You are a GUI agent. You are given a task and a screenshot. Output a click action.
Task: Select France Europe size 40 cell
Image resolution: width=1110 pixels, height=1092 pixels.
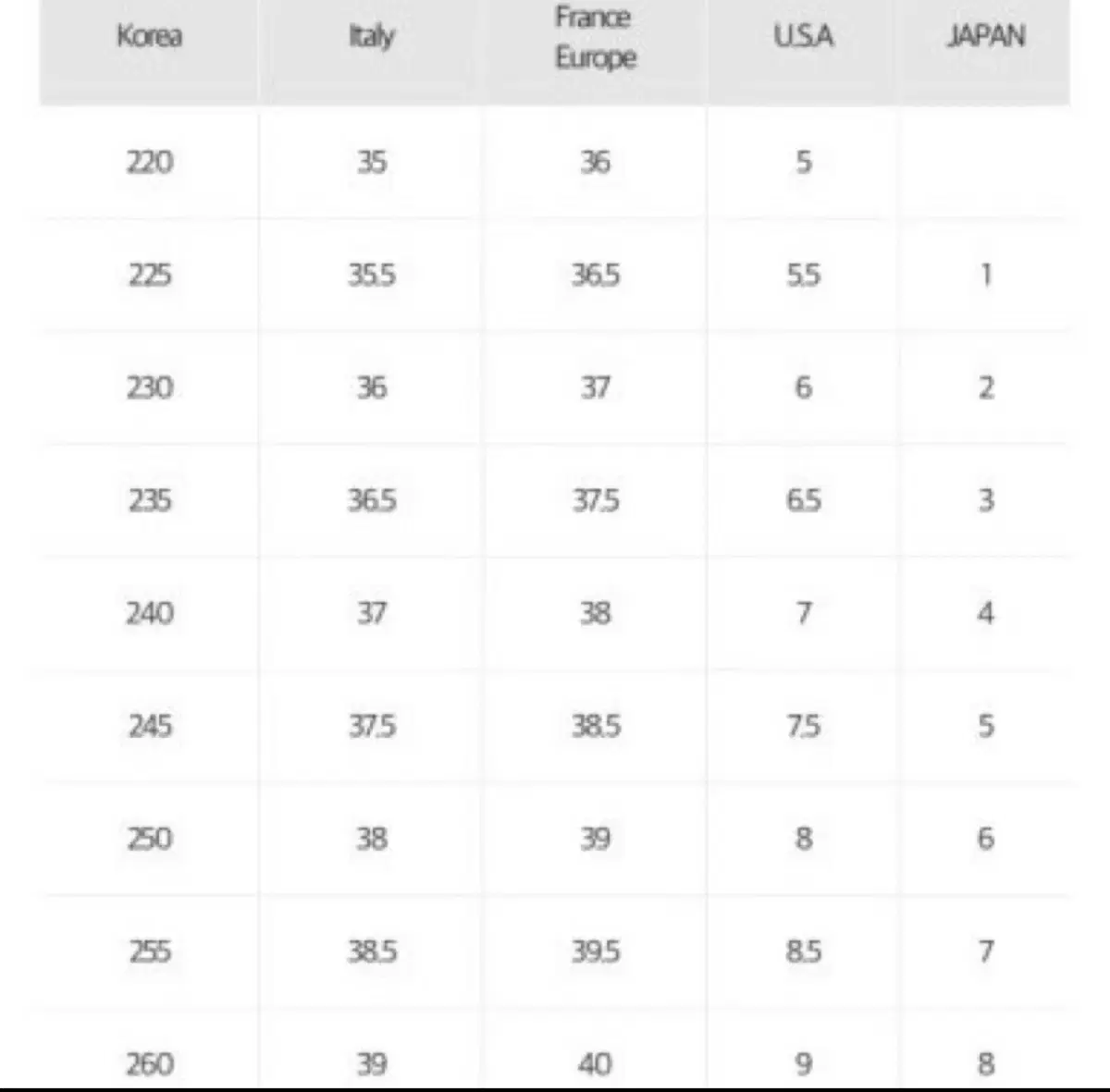coord(595,1063)
